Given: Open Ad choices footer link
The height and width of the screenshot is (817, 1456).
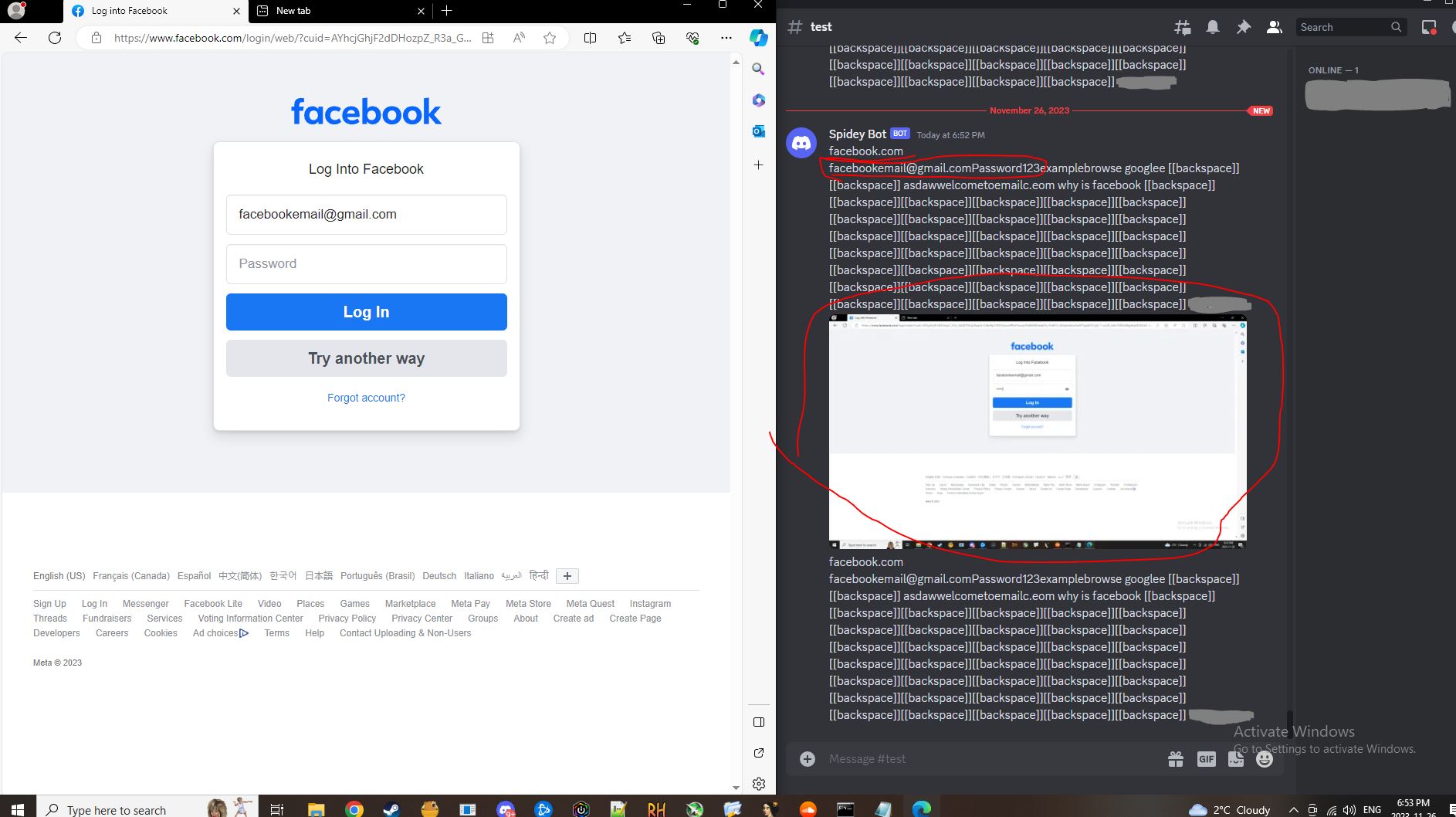Looking at the screenshot, I should coord(221,633).
